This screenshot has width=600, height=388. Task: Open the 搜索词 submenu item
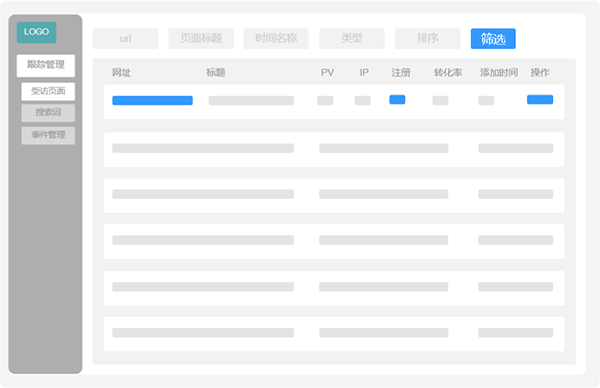click(x=48, y=113)
